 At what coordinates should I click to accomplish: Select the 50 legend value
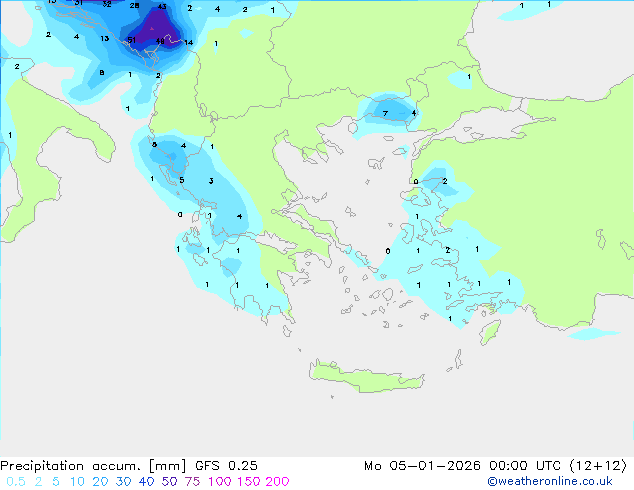169,482
